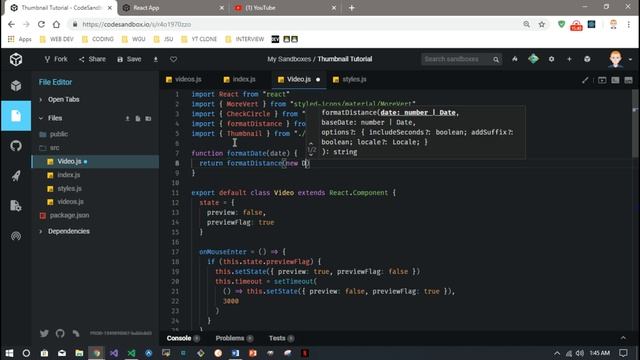This screenshot has width=640, height=360.
Task: Open the Twitter icon in sidebar footer
Action: tap(44, 333)
